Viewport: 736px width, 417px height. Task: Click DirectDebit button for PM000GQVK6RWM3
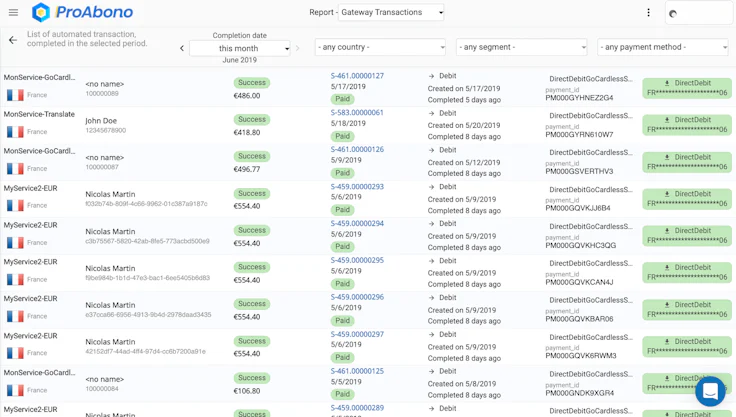[687, 346]
